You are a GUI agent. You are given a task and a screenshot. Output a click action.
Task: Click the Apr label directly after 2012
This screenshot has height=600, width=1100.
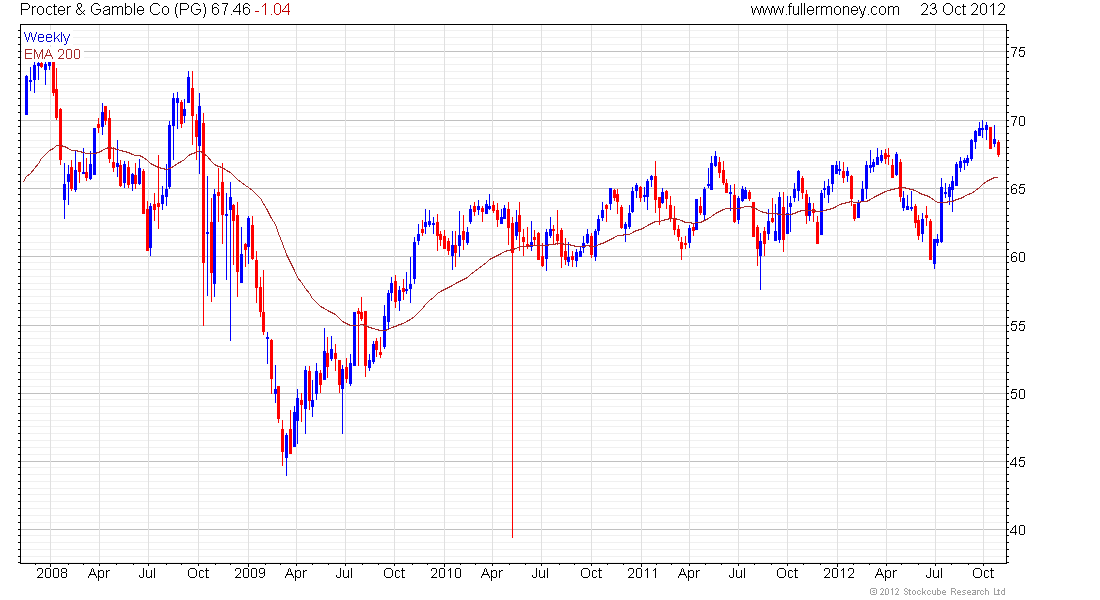(886, 573)
